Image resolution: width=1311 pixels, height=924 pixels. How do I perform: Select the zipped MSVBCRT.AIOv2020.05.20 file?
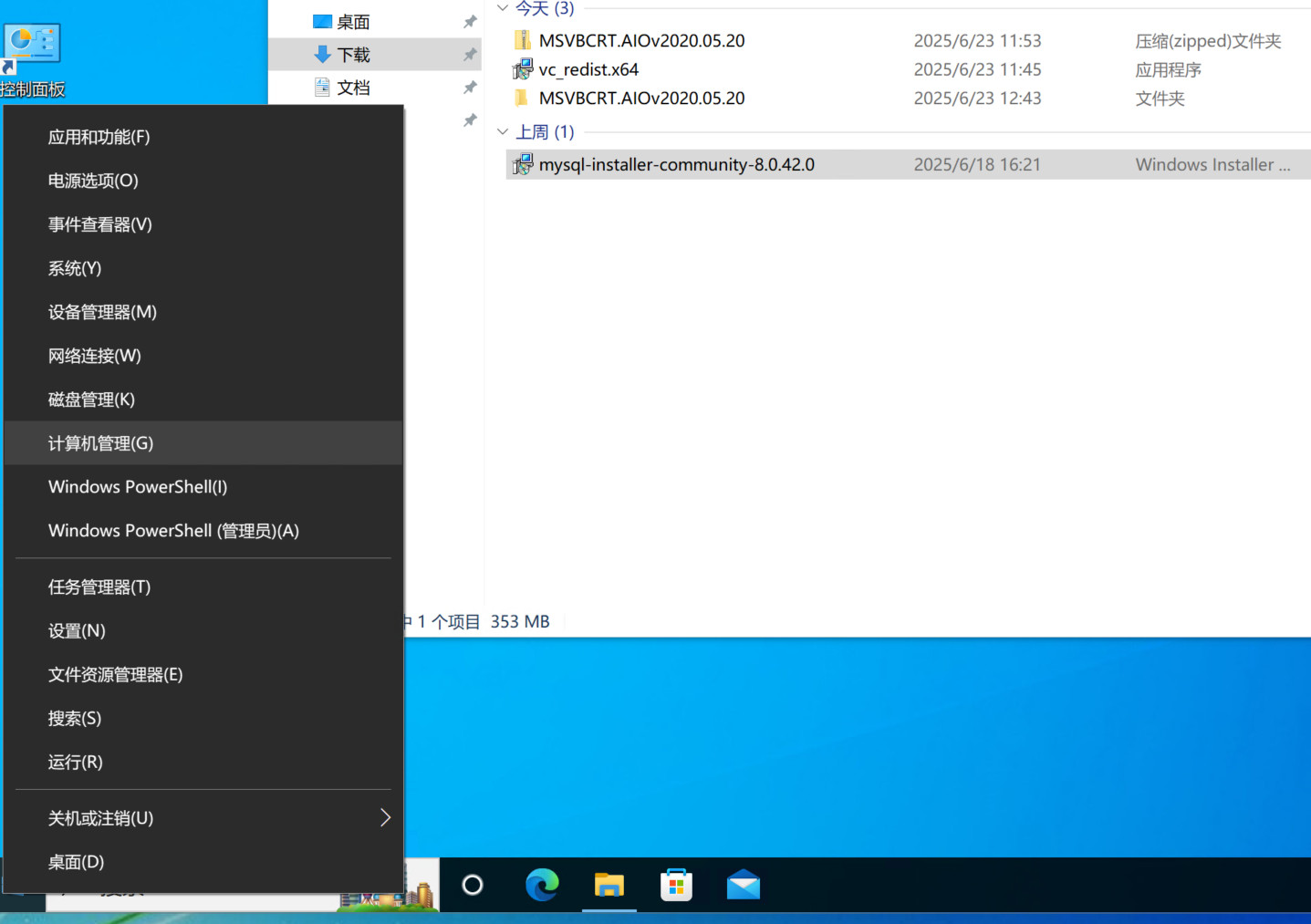(x=641, y=41)
